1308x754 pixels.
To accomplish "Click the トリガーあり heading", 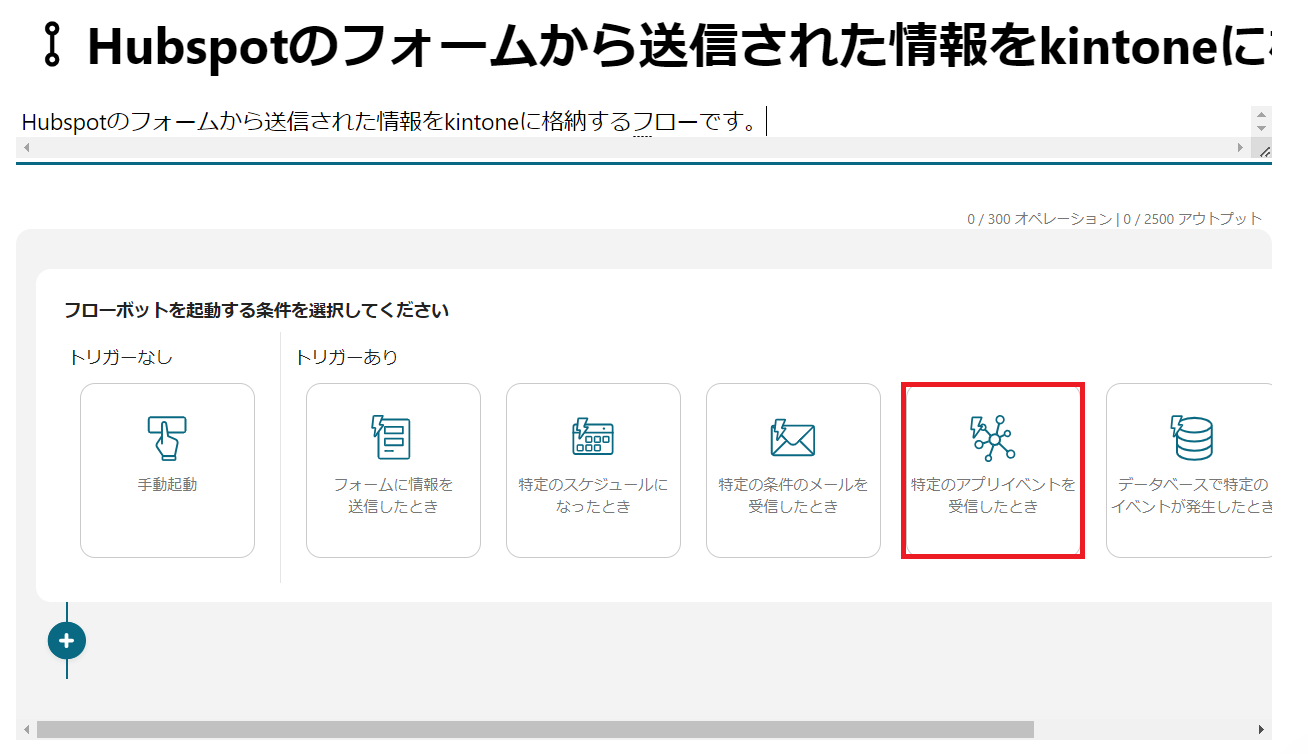I will pyautogui.click(x=346, y=357).
